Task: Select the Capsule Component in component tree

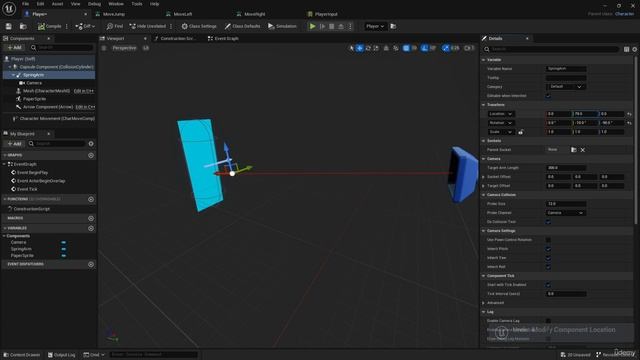Action: tap(56, 67)
